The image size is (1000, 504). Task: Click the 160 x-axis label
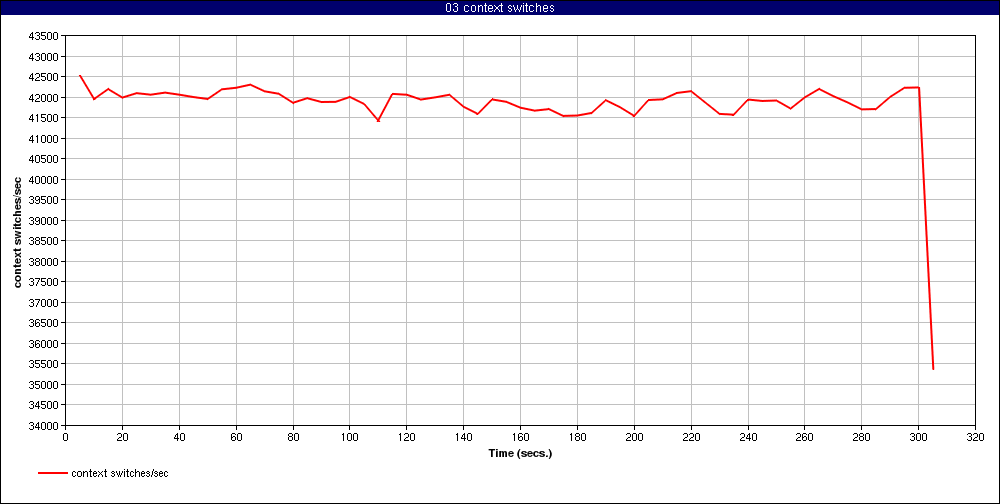point(520,438)
